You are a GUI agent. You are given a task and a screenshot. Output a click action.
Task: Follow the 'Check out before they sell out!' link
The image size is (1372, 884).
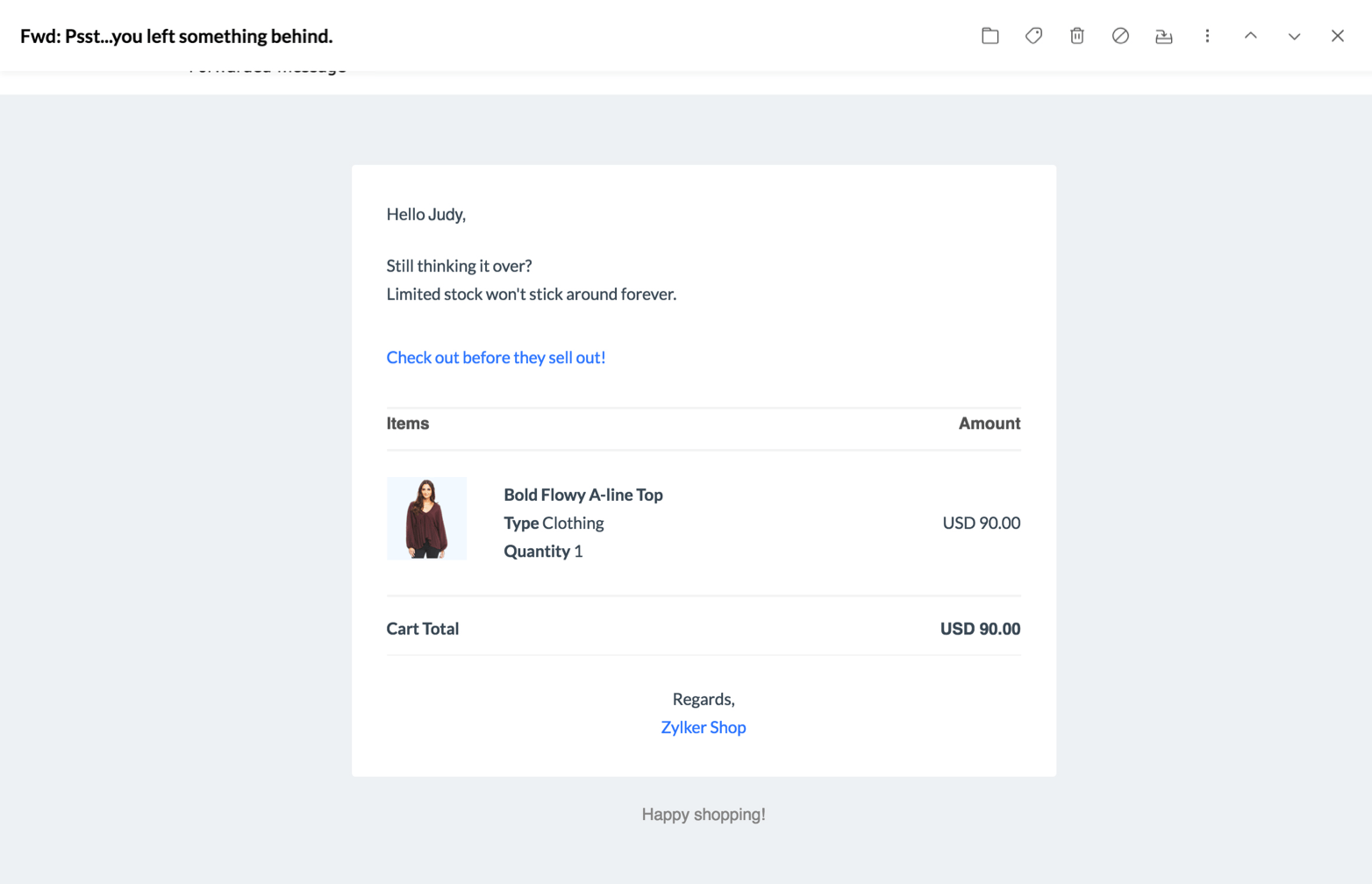496,357
